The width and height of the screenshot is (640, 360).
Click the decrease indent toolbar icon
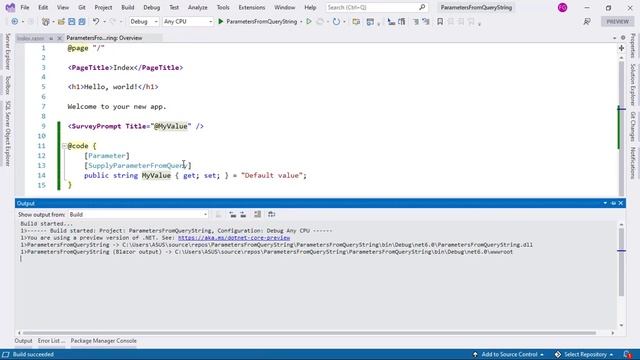pos(416,22)
